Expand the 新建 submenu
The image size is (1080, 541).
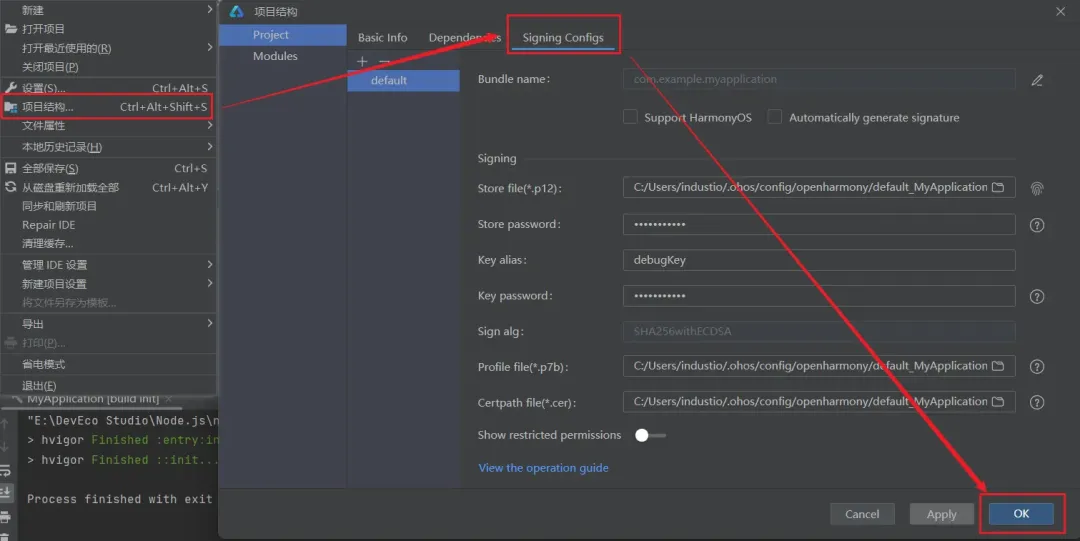coord(210,10)
